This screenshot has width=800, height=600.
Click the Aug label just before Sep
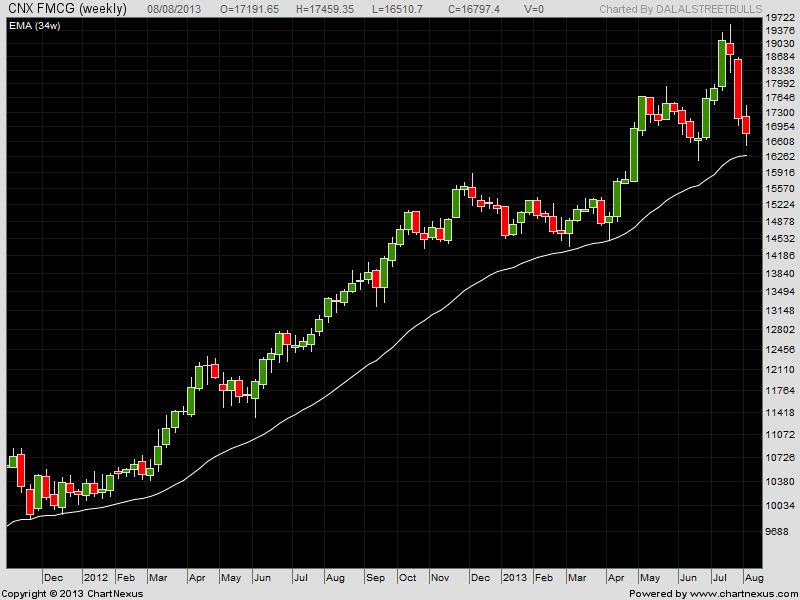335,578
